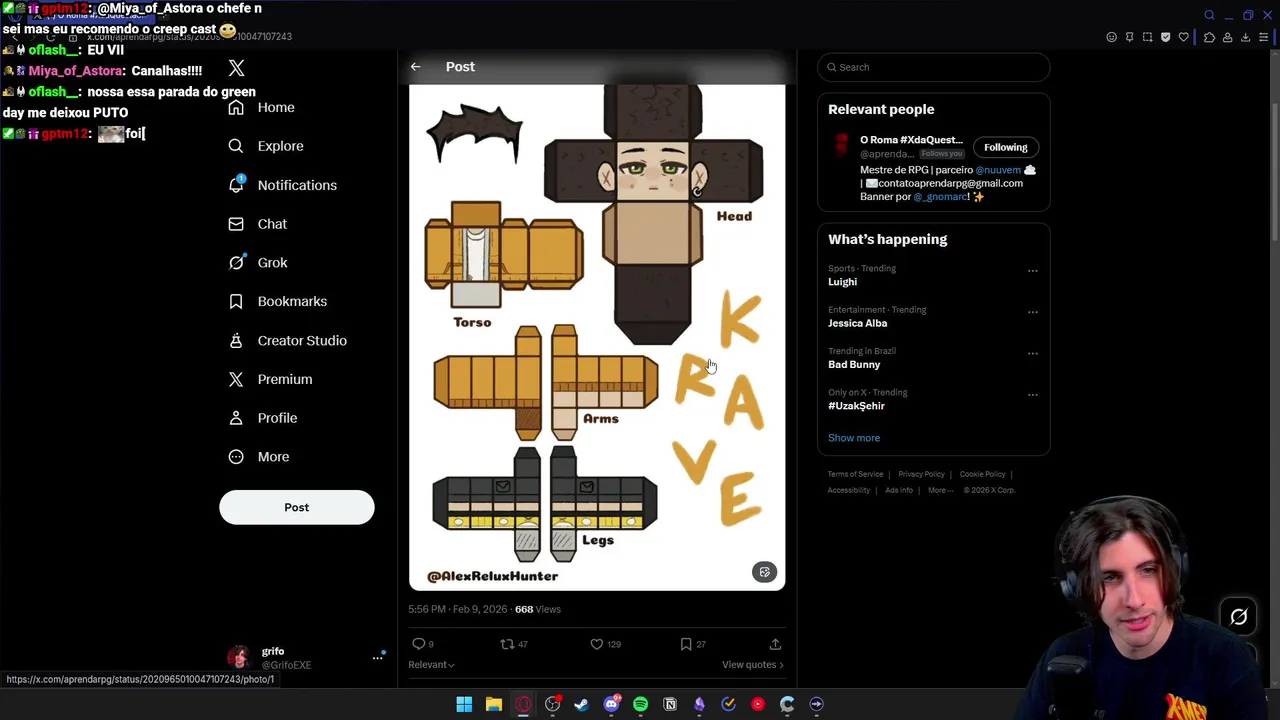Image resolution: width=1280 pixels, height=720 pixels.
Task: Open options dots for Jessica Alba trend
Action: point(1033,312)
